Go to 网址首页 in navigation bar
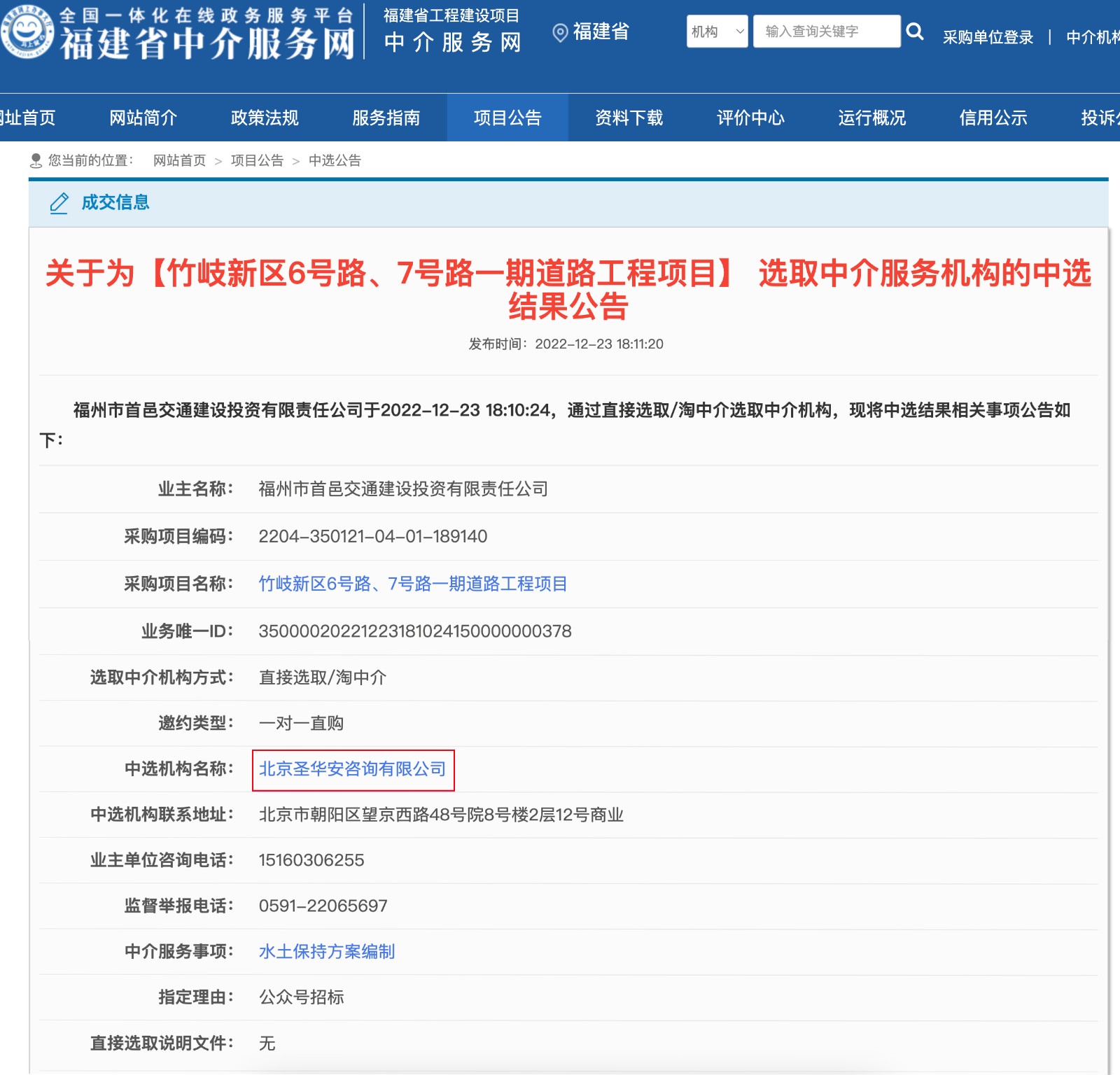The height and width of the screenshot is (1075, 1120). tap(27, 118)
